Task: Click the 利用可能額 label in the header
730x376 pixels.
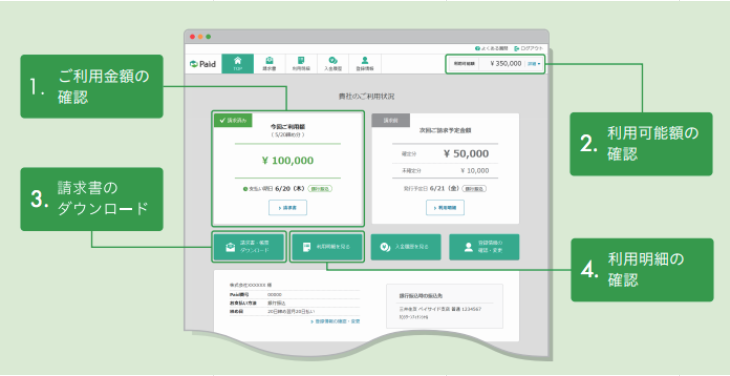Action: coord(465,64)
